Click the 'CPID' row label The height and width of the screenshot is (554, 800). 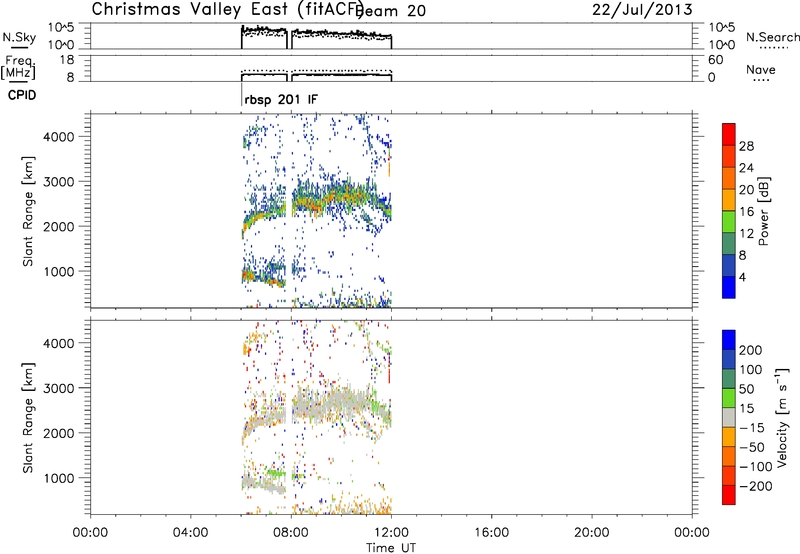click(x=22, y=95)
